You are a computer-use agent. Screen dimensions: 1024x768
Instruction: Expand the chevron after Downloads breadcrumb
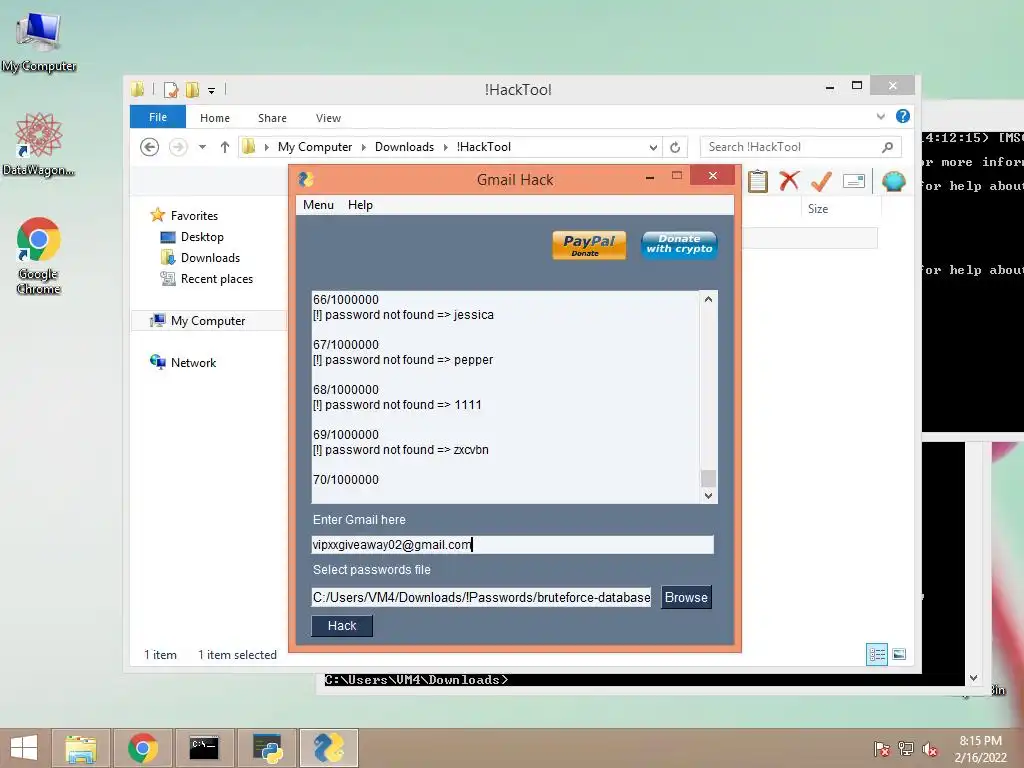445,148
